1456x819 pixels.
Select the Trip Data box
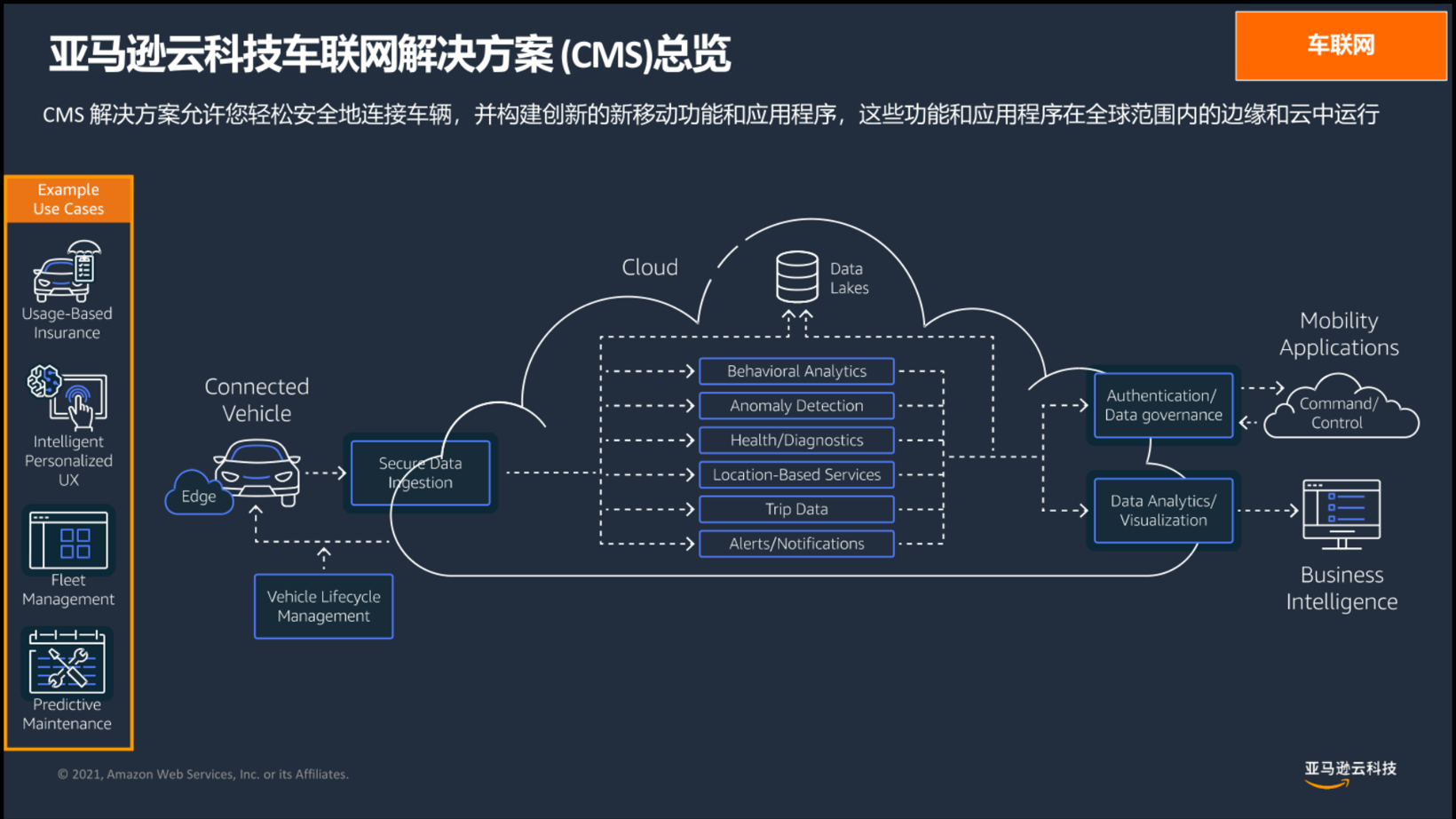pyautogui.click(x=796, y=510)
